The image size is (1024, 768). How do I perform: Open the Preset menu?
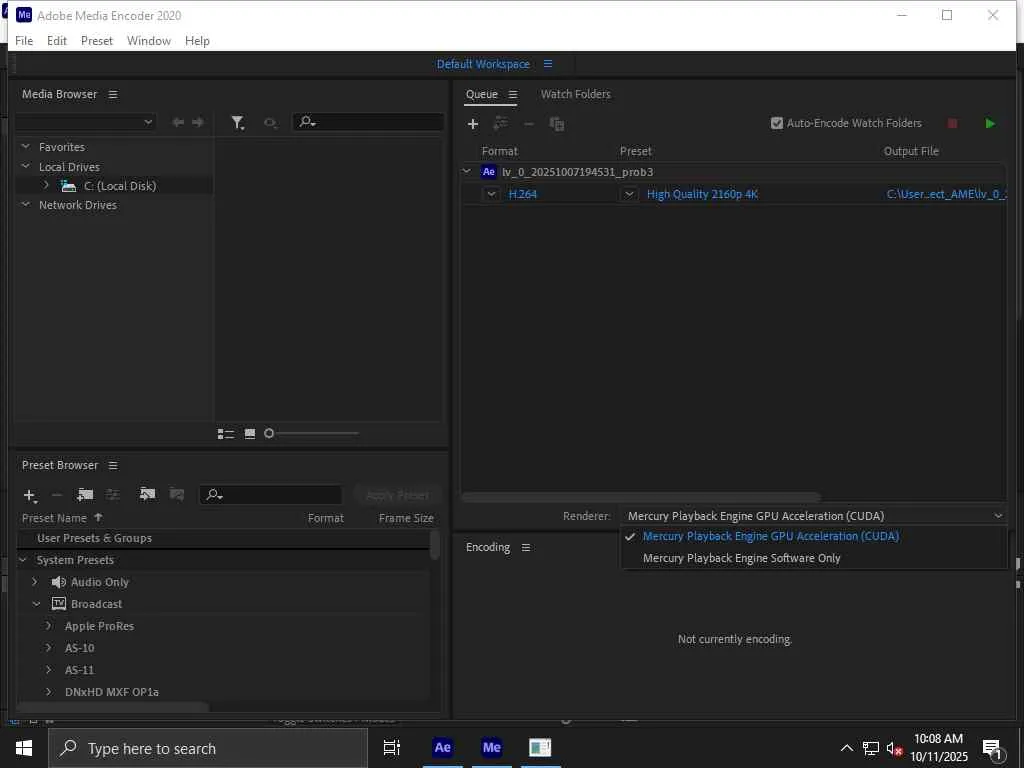tap(97, 40)
